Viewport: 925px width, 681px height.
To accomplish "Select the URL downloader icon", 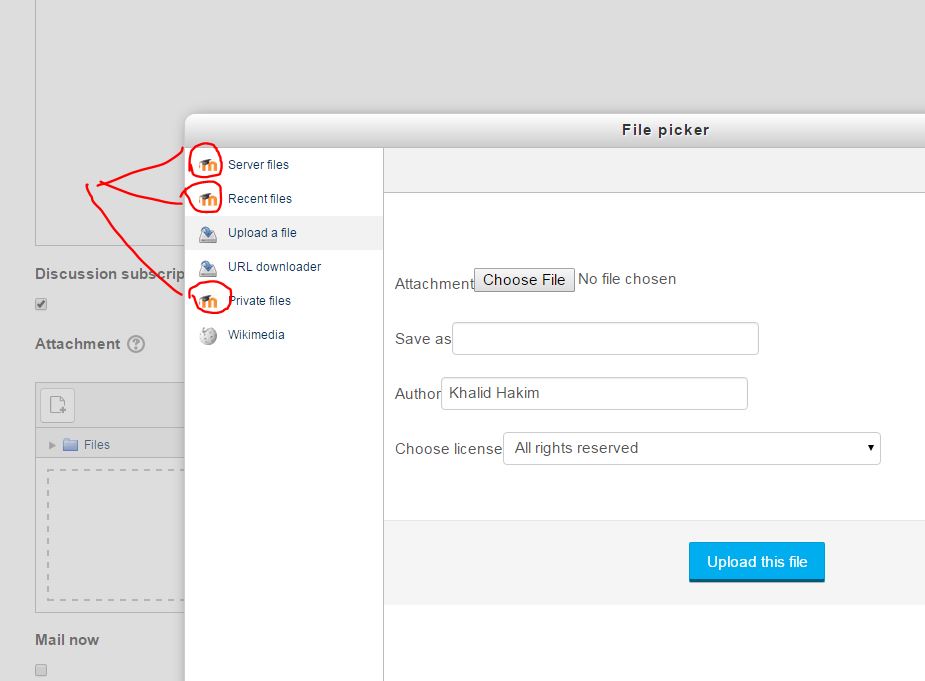I will [206, 266].
